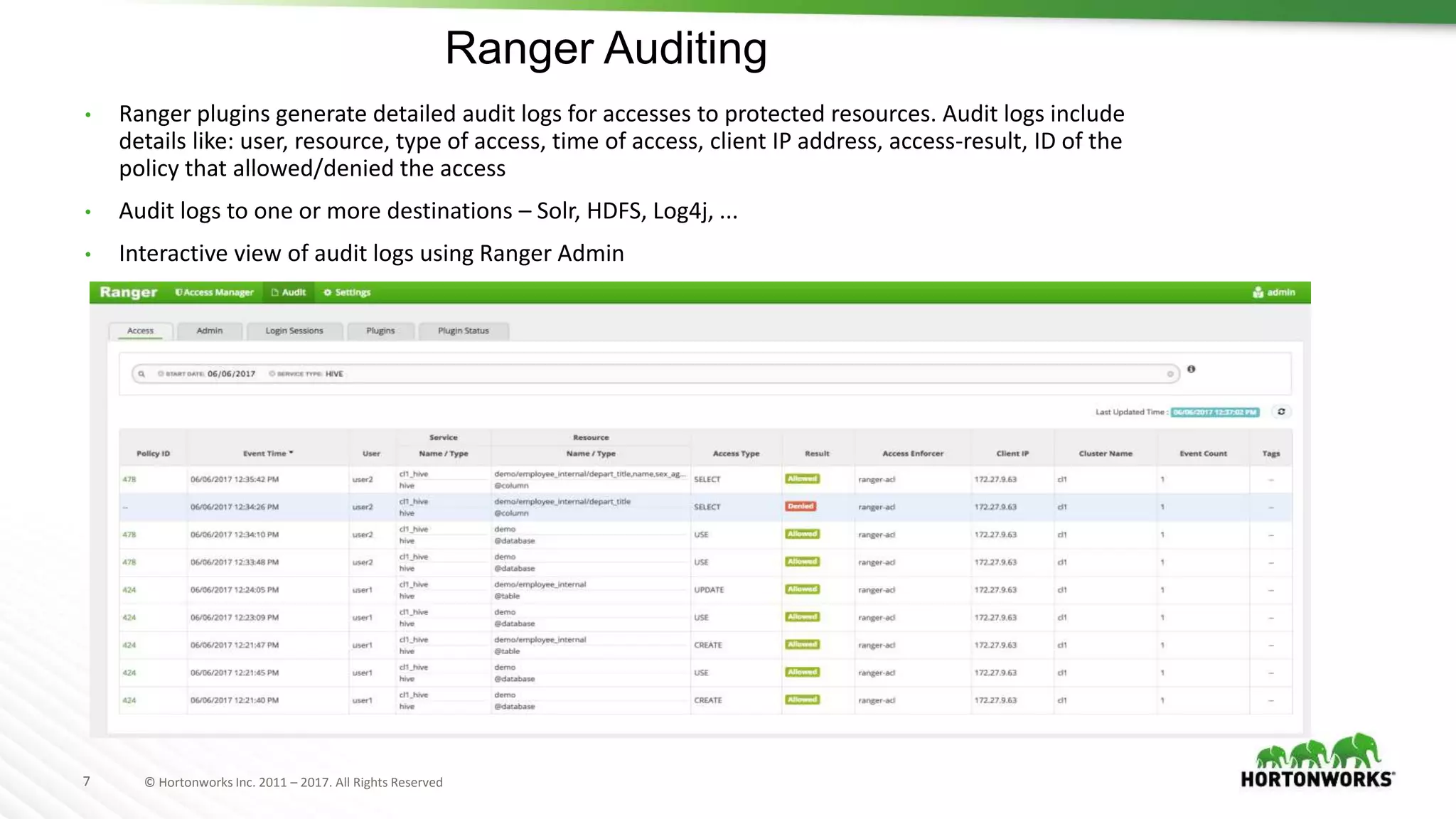Click the Last Updated Time badge
The height and width of the screenshot is (819, 1456).
pyautogui.click(x=1215, y=412)
